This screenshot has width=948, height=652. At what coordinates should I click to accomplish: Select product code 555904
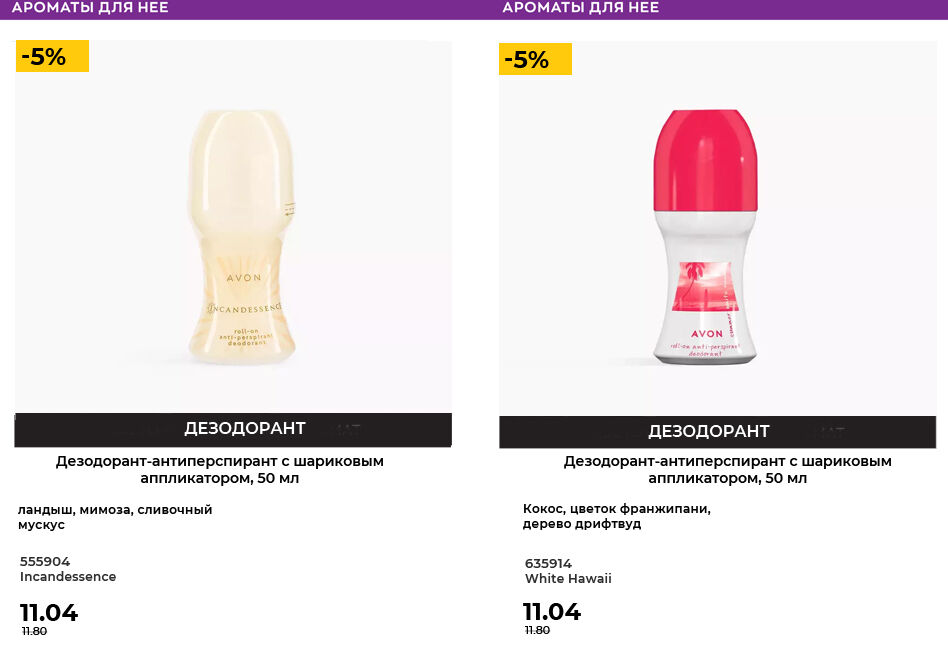click(45, 562)
